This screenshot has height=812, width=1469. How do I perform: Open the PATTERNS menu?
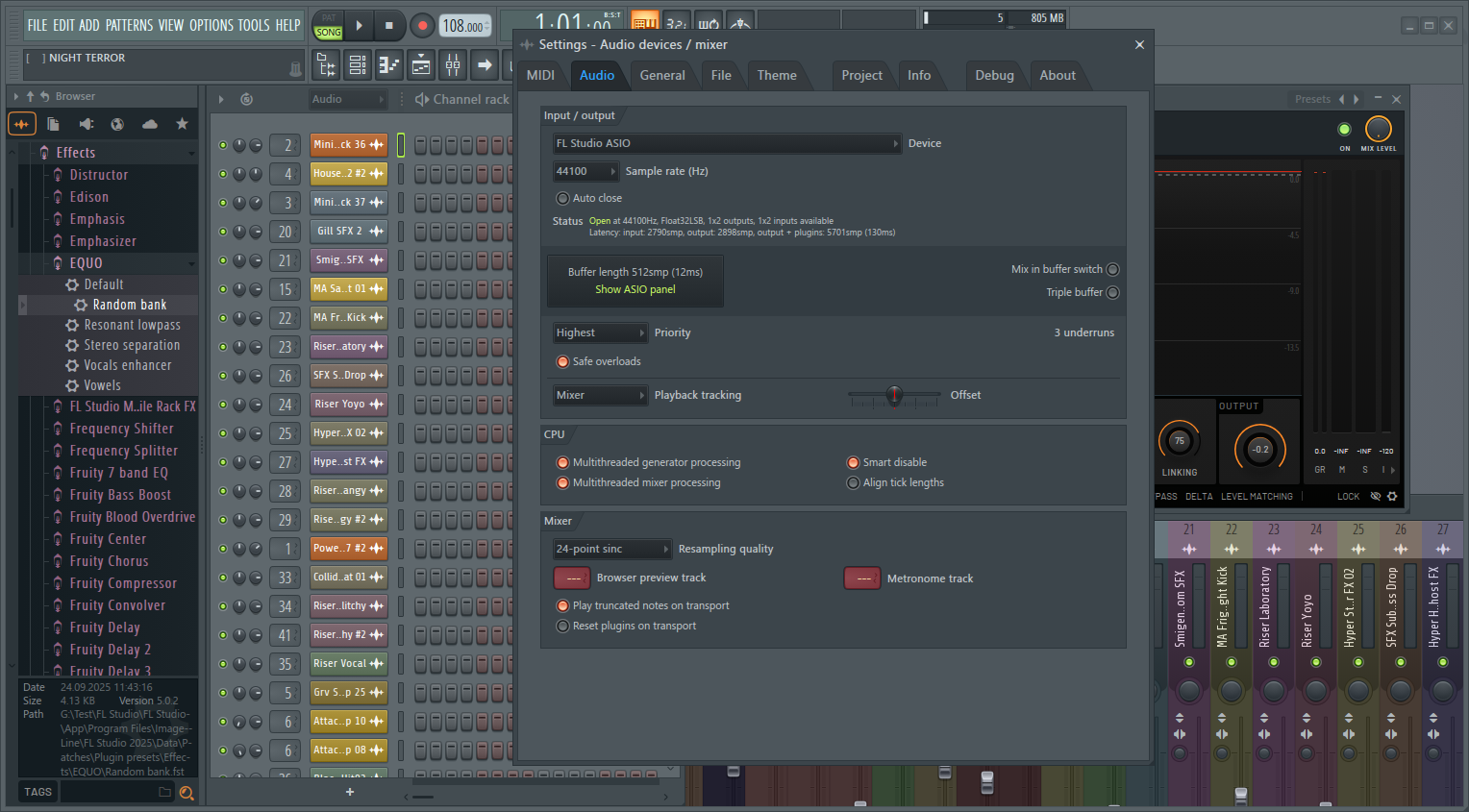tap(129, 26)
